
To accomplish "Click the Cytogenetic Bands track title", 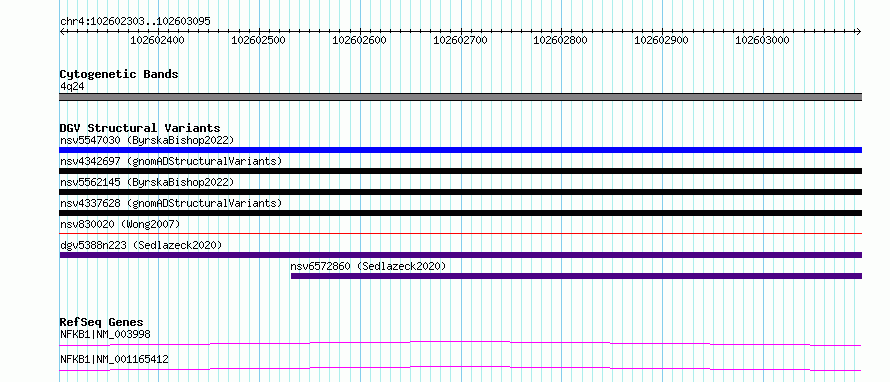I will [x=119, y=74].
